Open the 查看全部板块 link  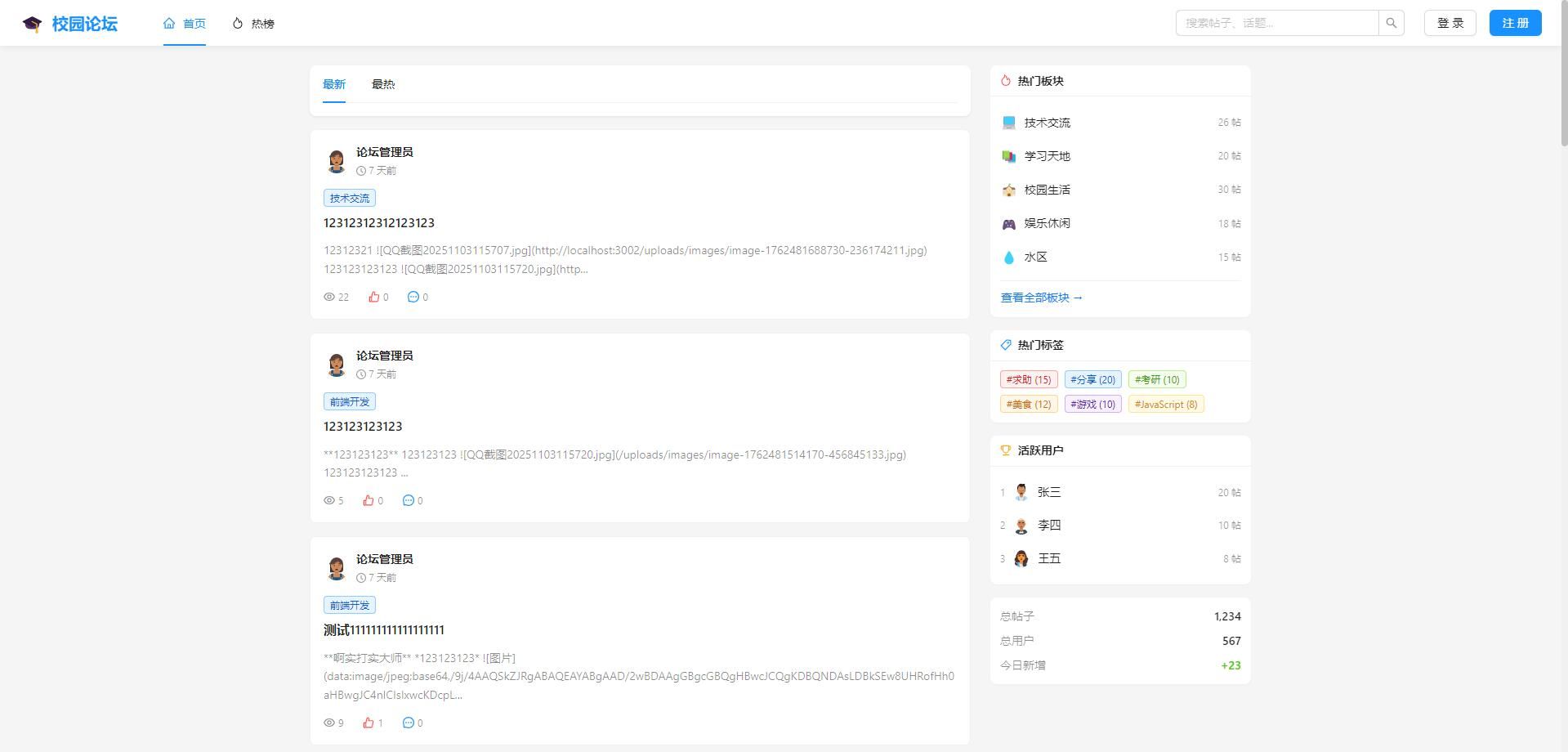pyautogui.click(x=1041, y=298)
